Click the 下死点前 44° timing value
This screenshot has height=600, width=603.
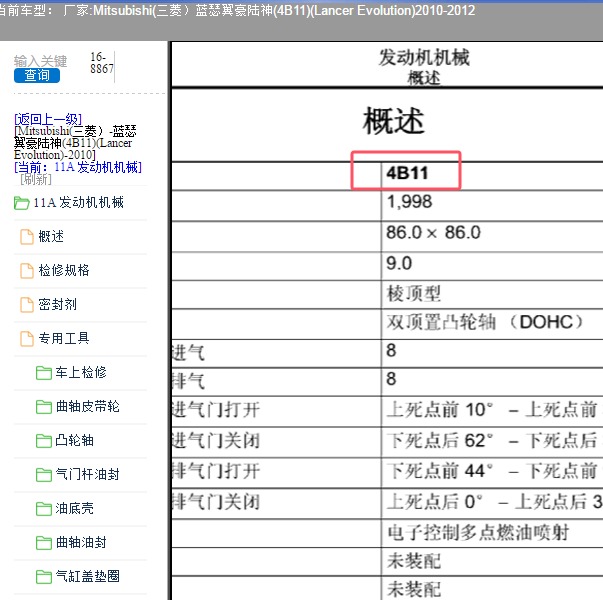coord(440,472)
